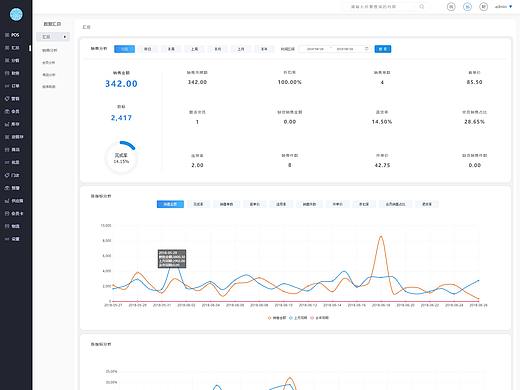Click the dark tooltip box on the chart
This screenshot has width=520, height=390.
(x=172, y=259)
